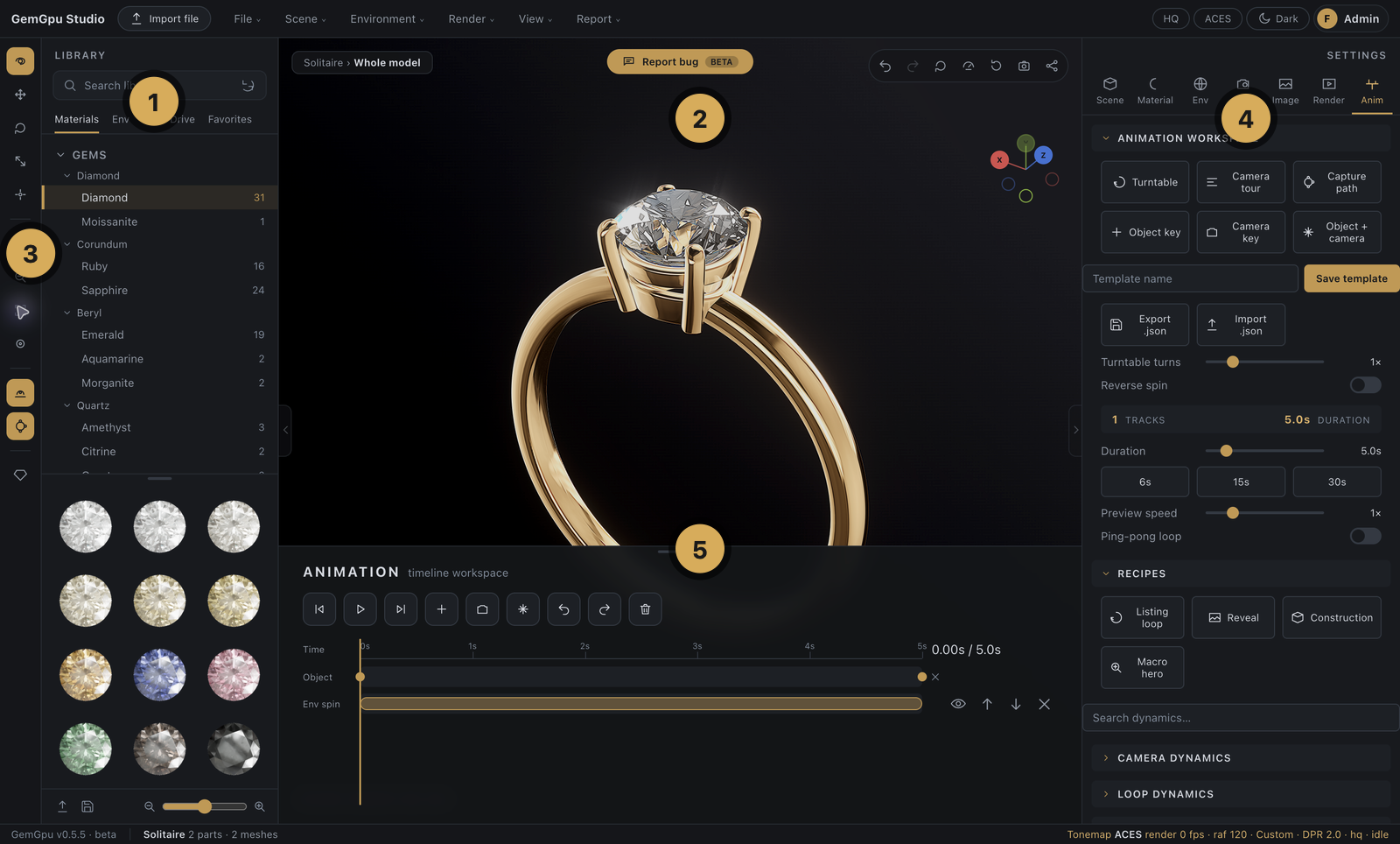Click Save template button

click(1352, 278)
